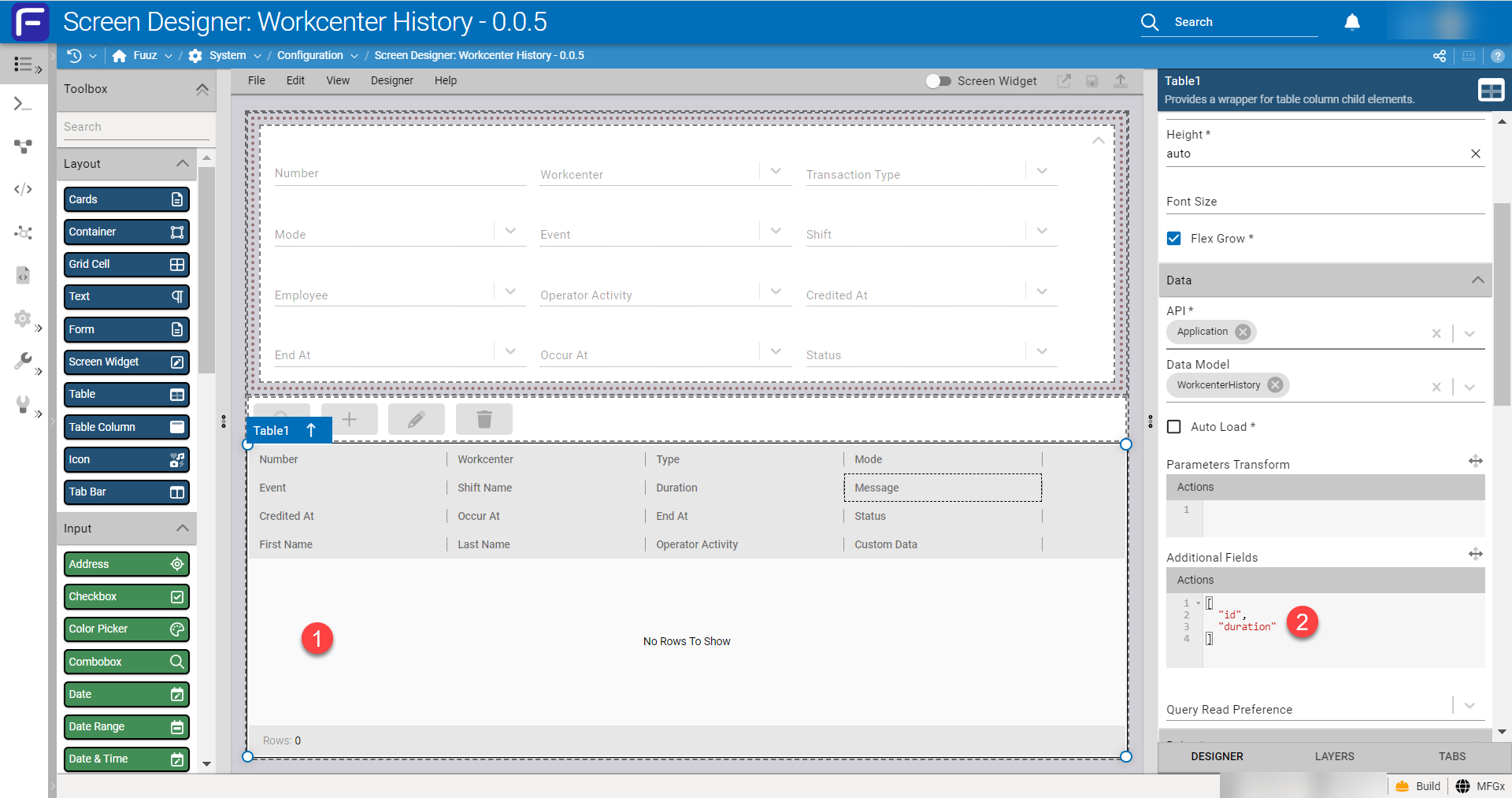Collapse the Data section
This screenshot has width=1512, height=798.
point(1477,280)
